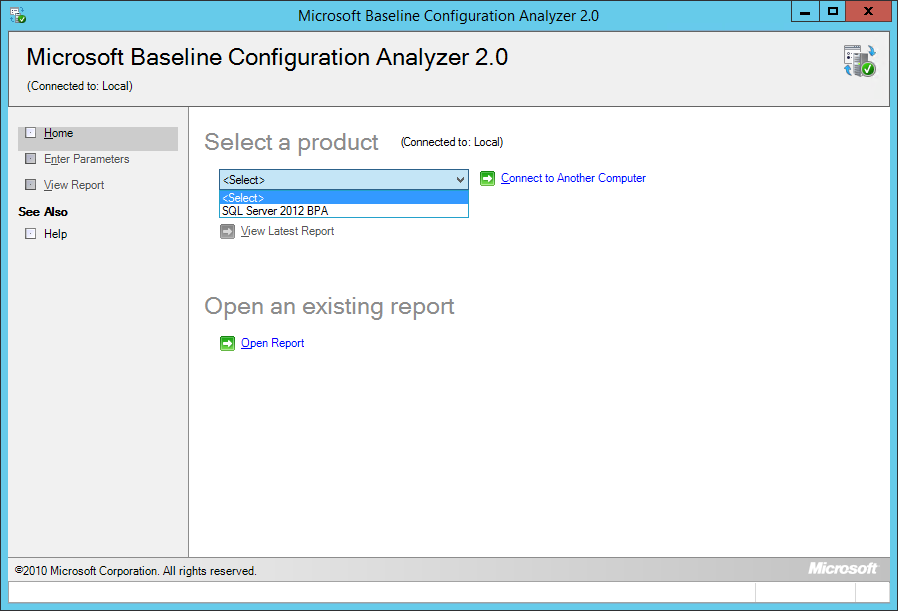
Task: Collapse the product dropdown using its arrow
Action: pos(460,180)
